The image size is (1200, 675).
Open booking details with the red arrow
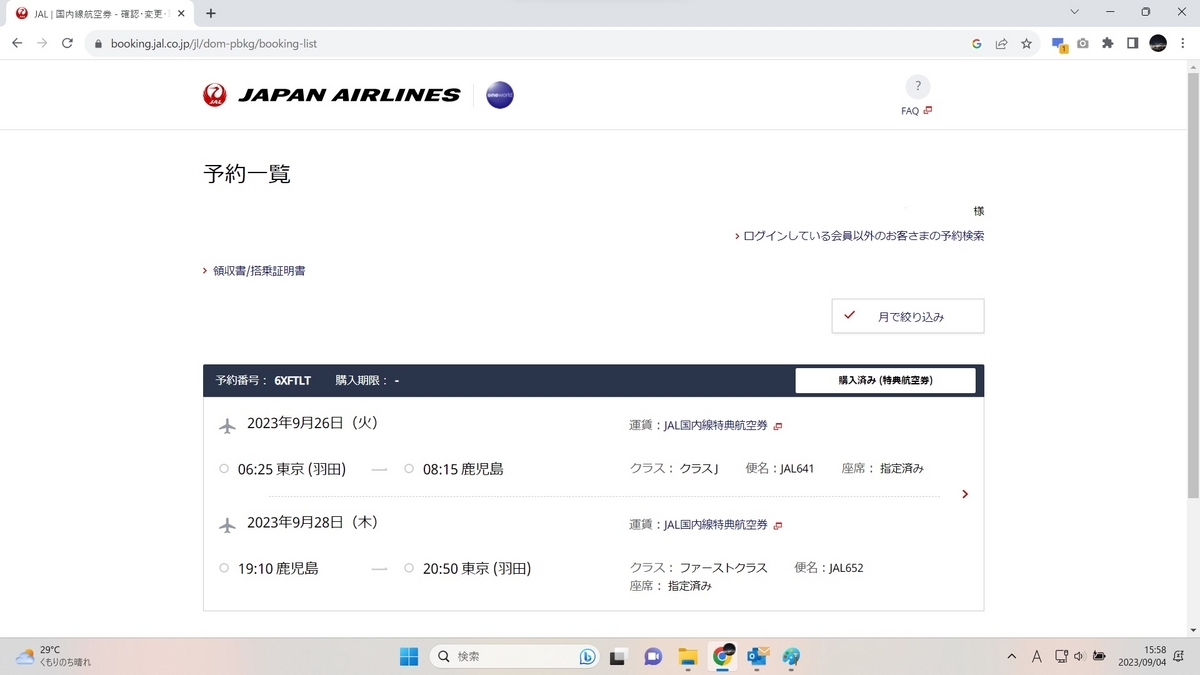[x=964, y=494]
